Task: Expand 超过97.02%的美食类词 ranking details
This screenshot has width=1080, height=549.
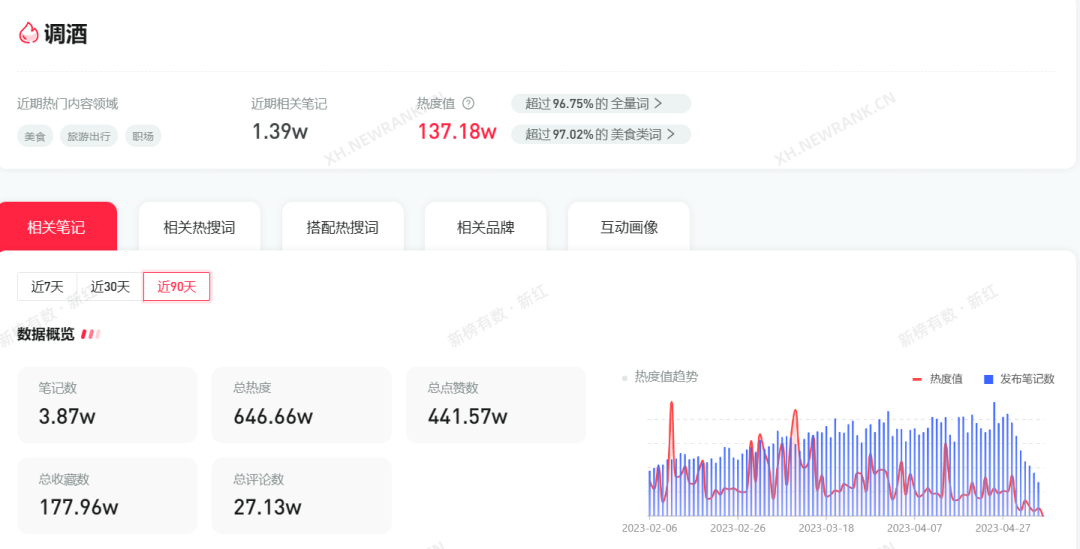Action: (600, 134)
